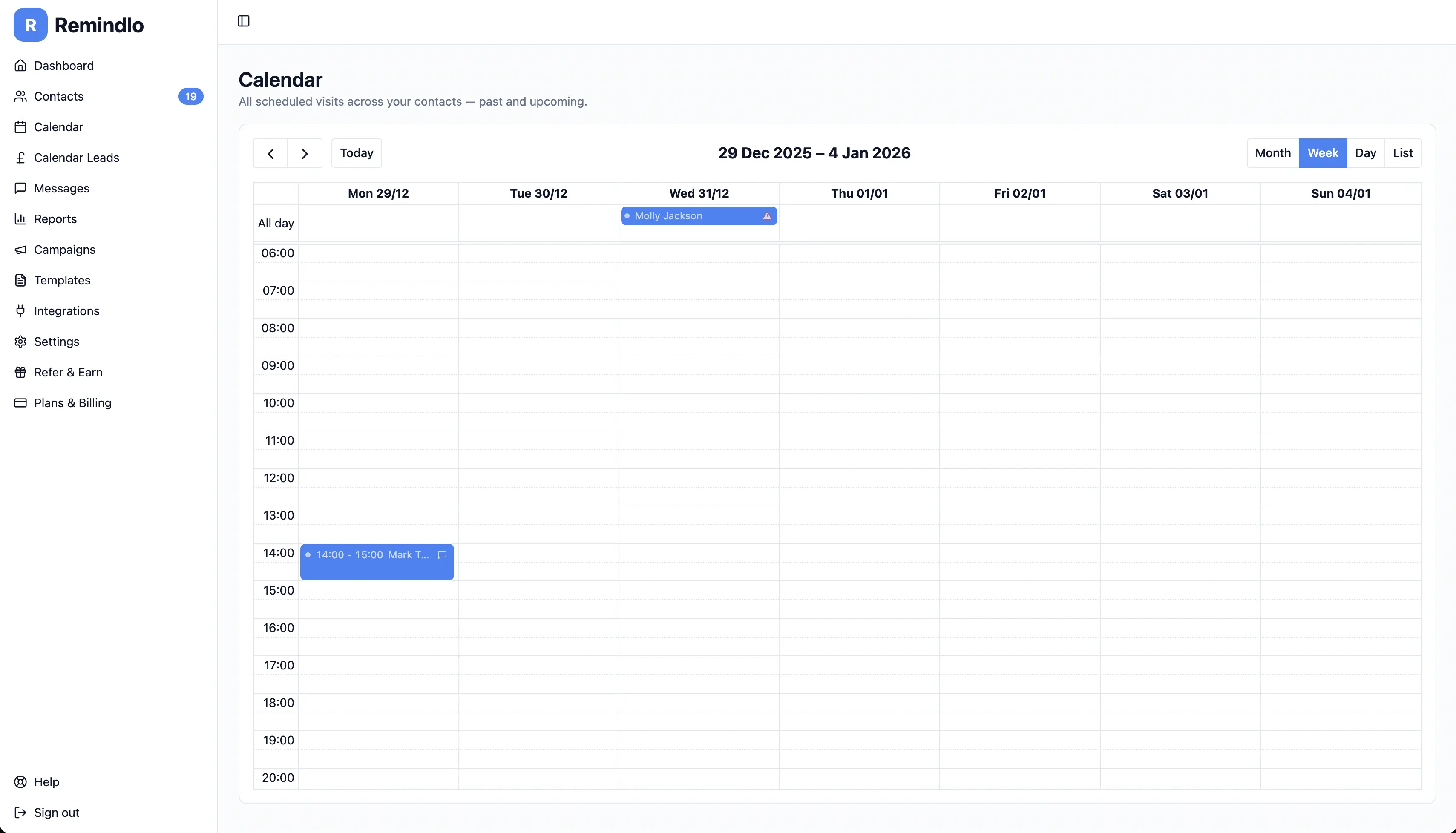Click the Refer & Earn gift icon
Image resolution: width=1456 pixels, height=833 pixels.
[20, 373]
